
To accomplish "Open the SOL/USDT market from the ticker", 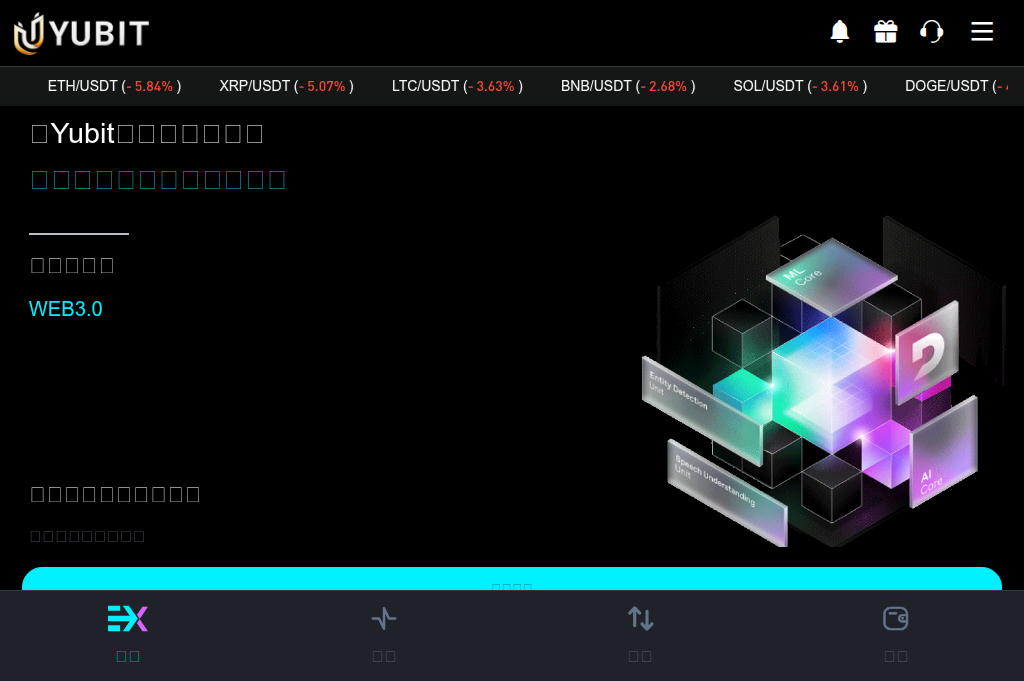I will pyautogui.click(x=799, y=86).
